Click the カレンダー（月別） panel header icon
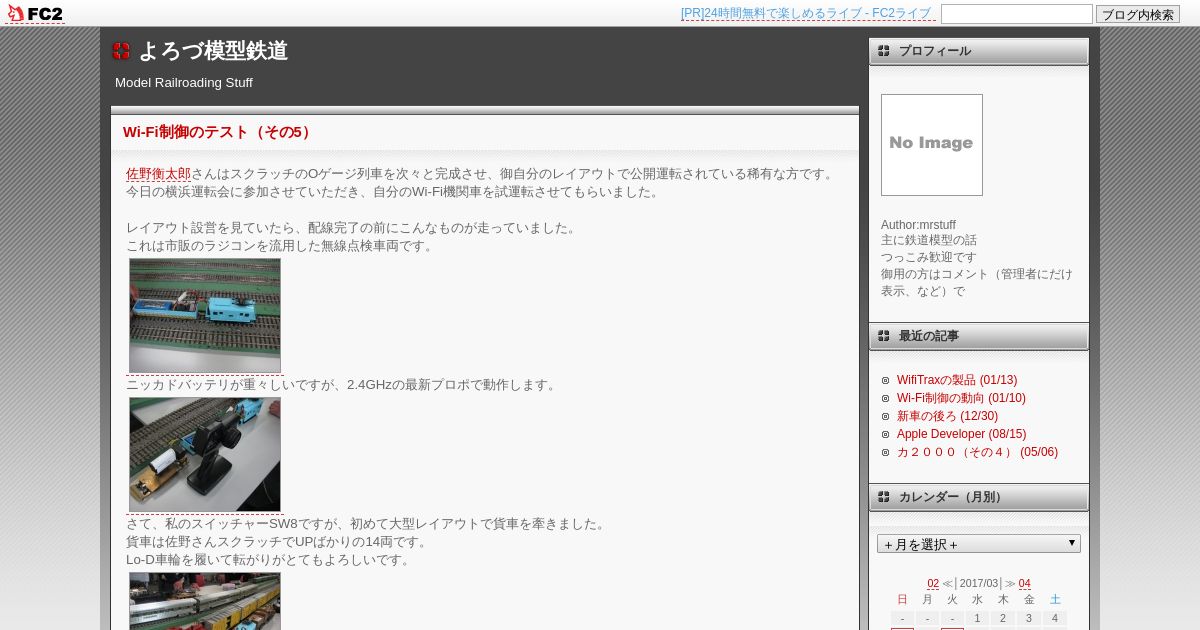 [884, 497]
